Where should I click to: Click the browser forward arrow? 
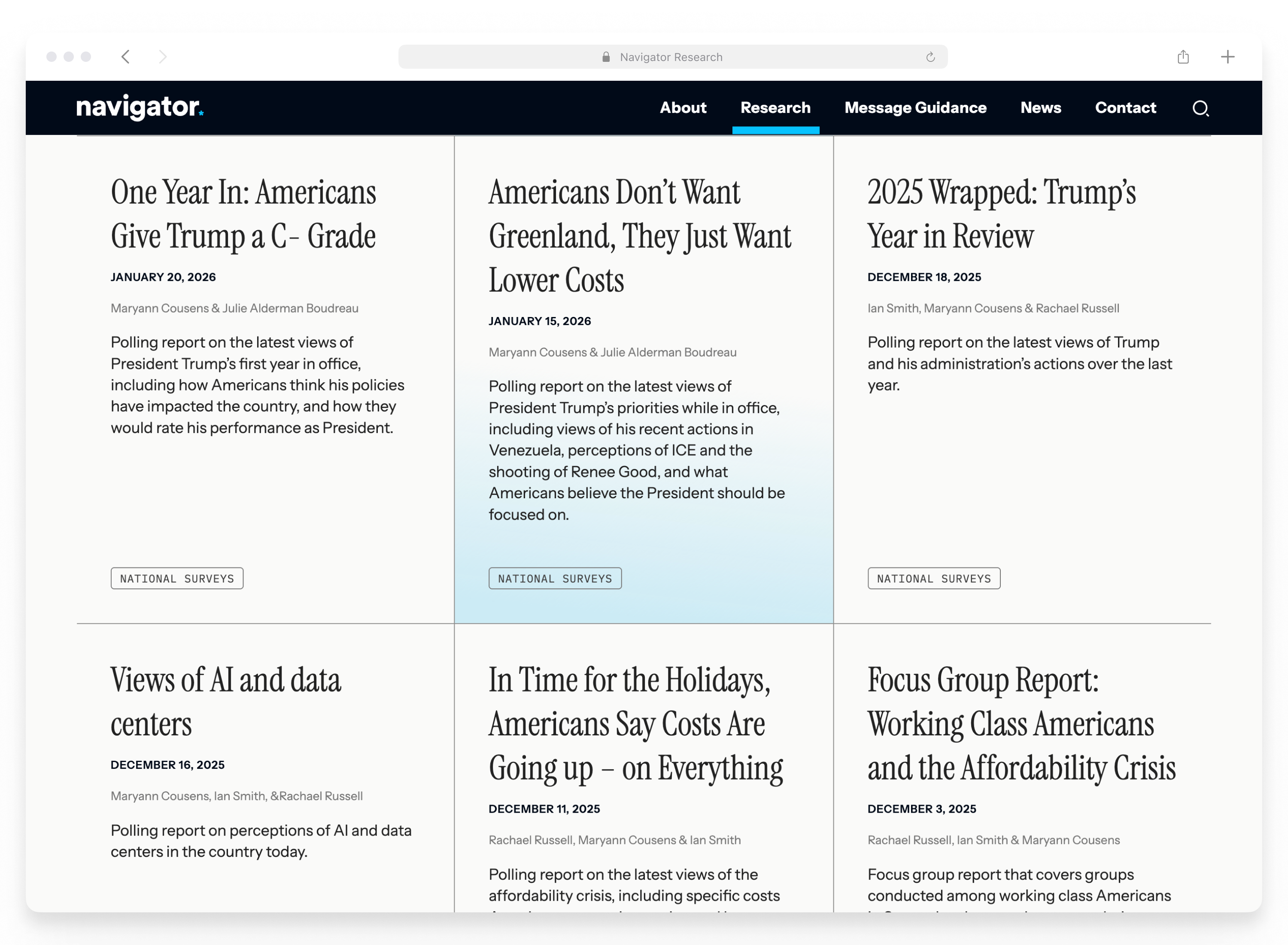(163, 57)
